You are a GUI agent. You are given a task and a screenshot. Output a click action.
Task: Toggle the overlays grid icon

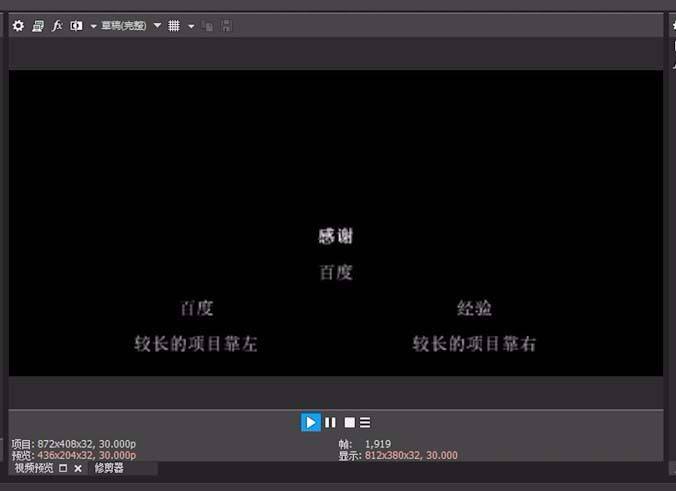pos(174,26)
